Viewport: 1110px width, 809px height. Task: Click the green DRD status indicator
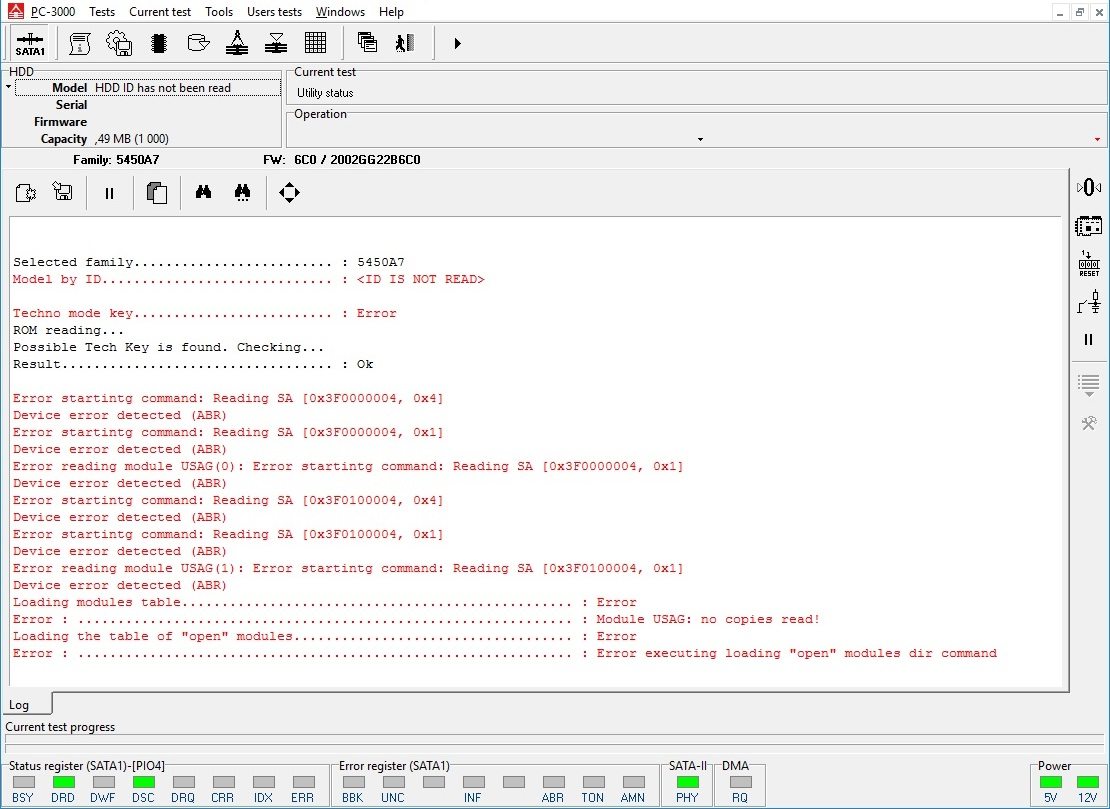[x=63, y=782]
